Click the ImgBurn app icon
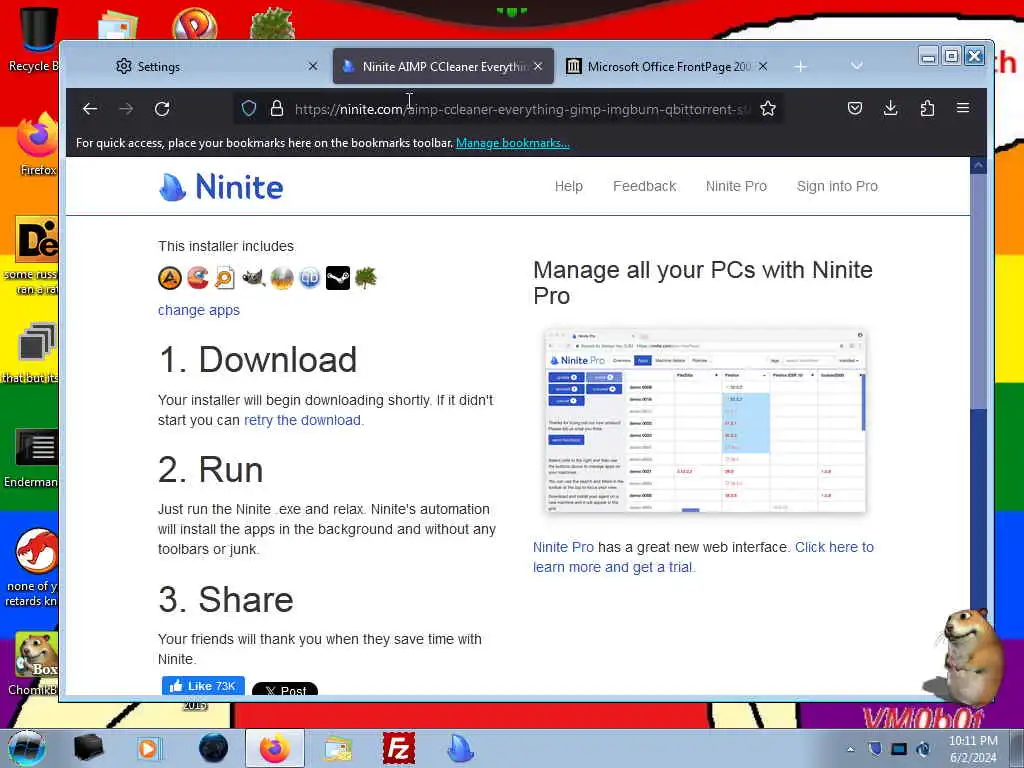1024x768 pixels. click(x=282, y=278)
